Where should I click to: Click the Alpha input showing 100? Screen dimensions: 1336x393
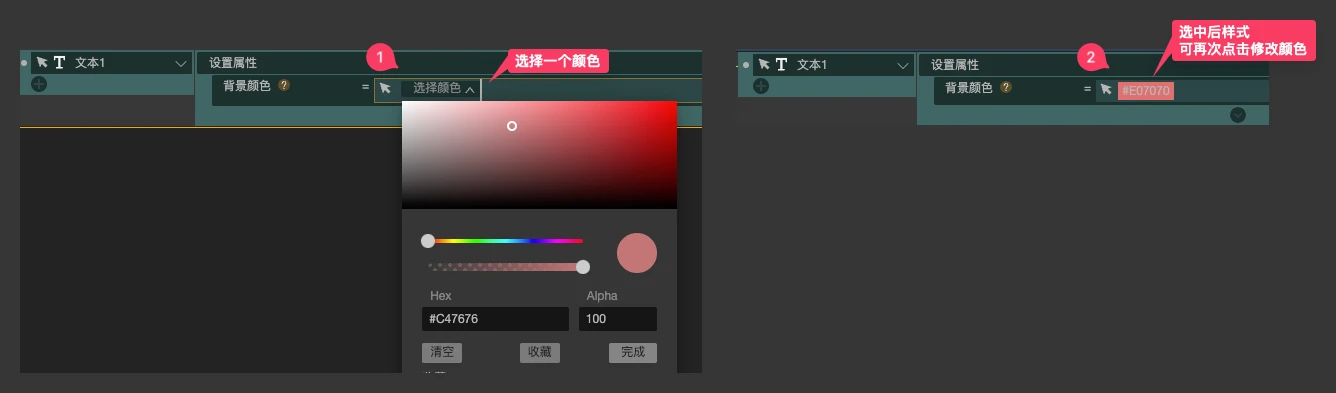pyautogui.click(x=618, y=319)
